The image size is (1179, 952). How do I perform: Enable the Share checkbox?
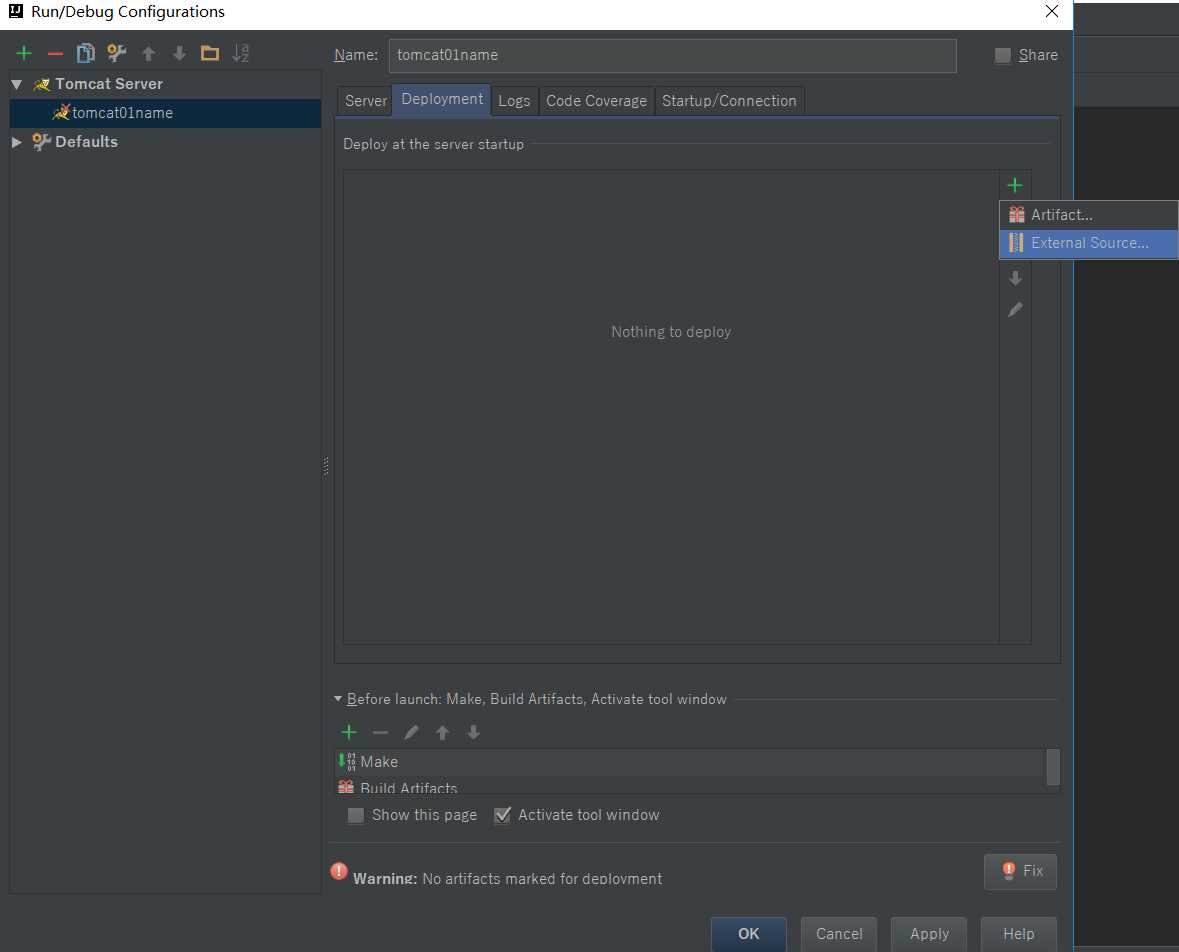pyautogui.click(x=1002, y=55)
